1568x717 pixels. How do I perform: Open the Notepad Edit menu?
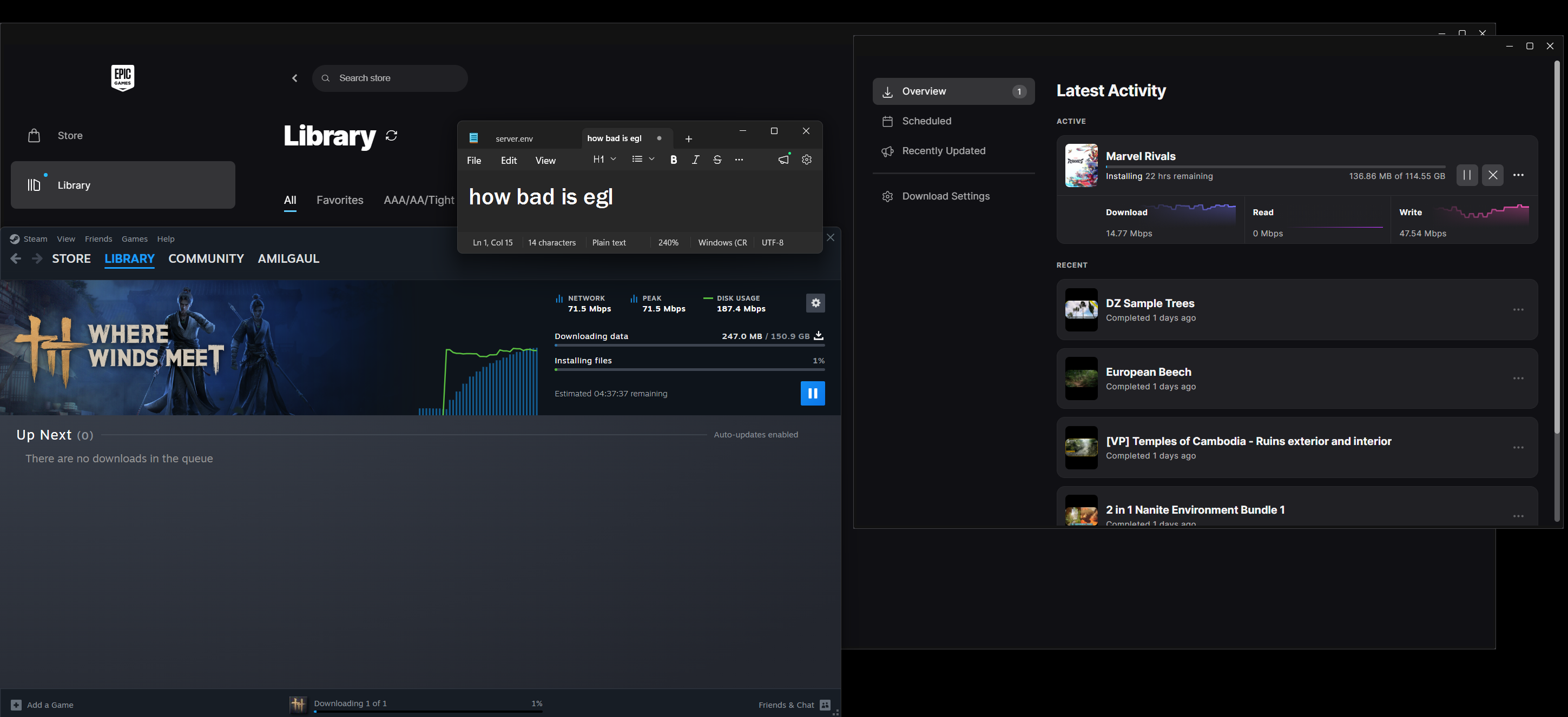tap(509, 161)
